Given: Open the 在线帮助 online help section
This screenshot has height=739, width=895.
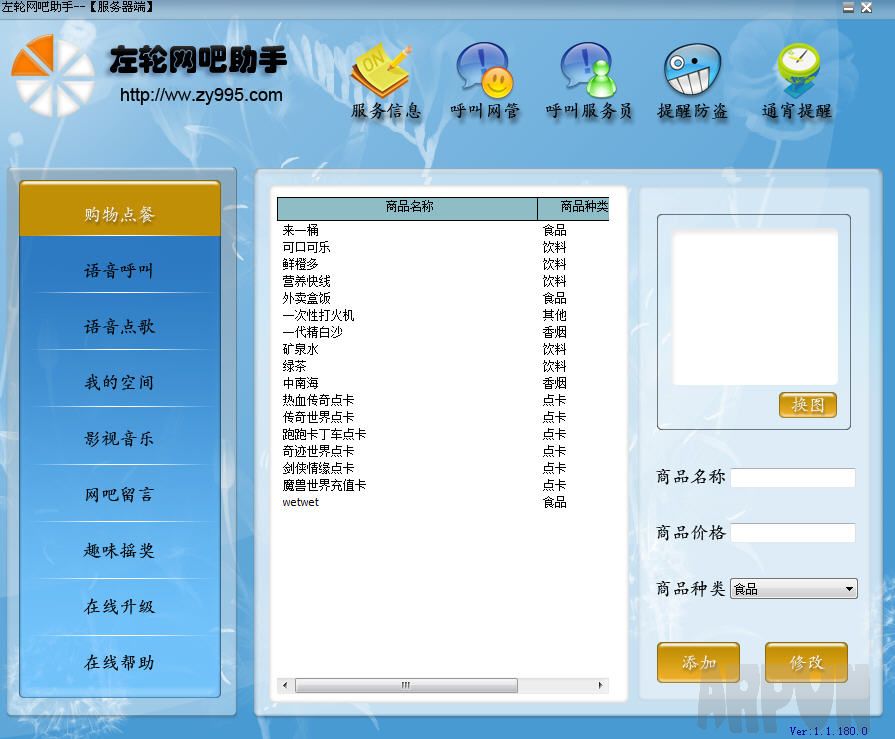Looking at the screenshot, I should point(120,662).
